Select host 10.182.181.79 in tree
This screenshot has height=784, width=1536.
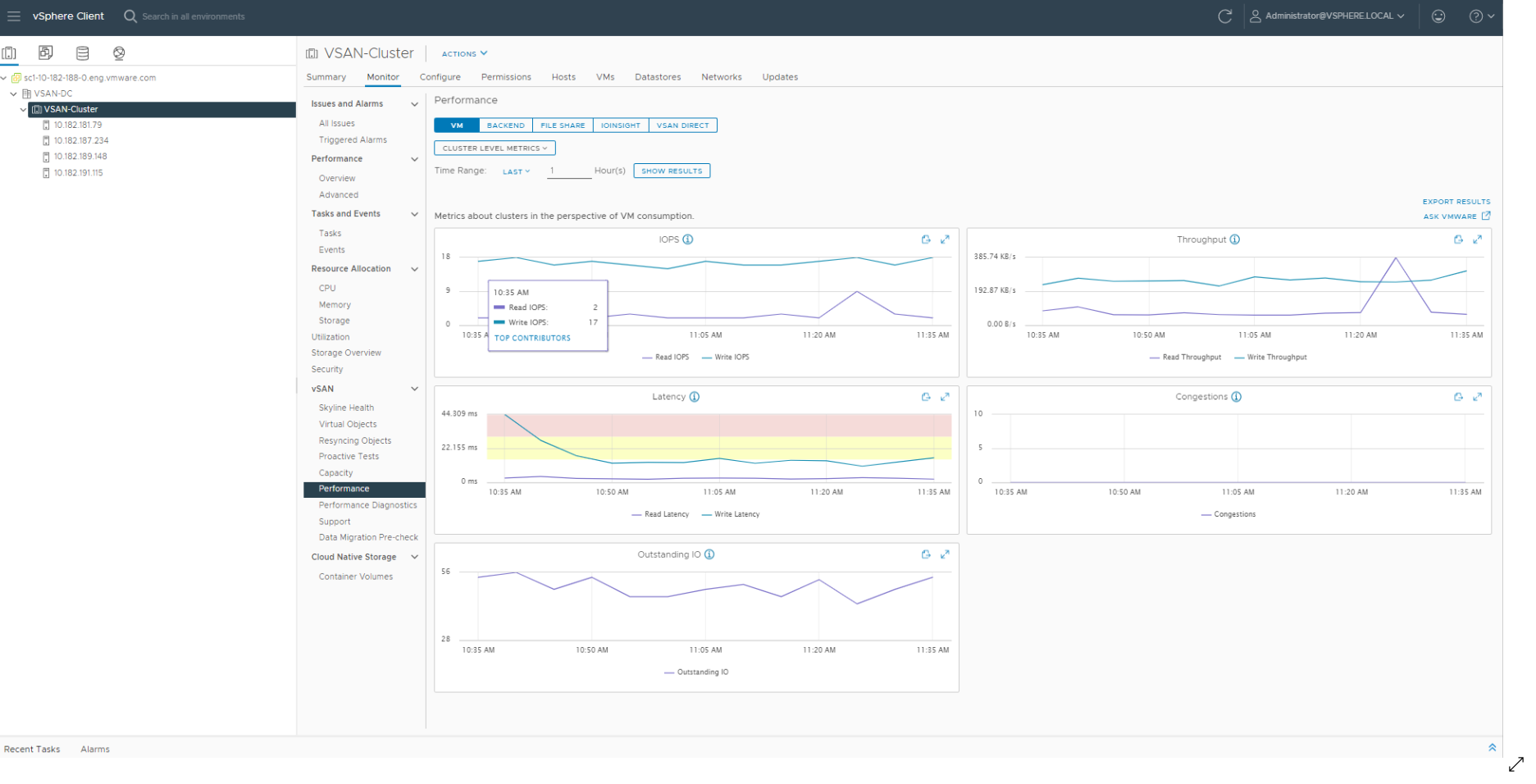point(78,125)
